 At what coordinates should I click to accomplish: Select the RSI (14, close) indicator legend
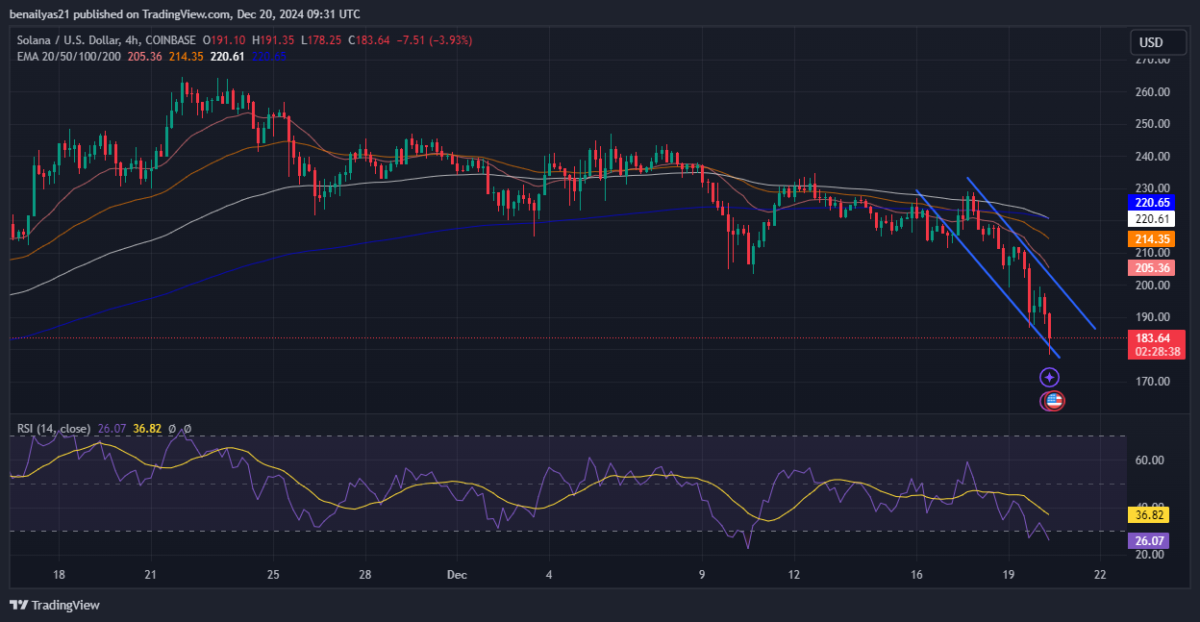pos(53,429)
